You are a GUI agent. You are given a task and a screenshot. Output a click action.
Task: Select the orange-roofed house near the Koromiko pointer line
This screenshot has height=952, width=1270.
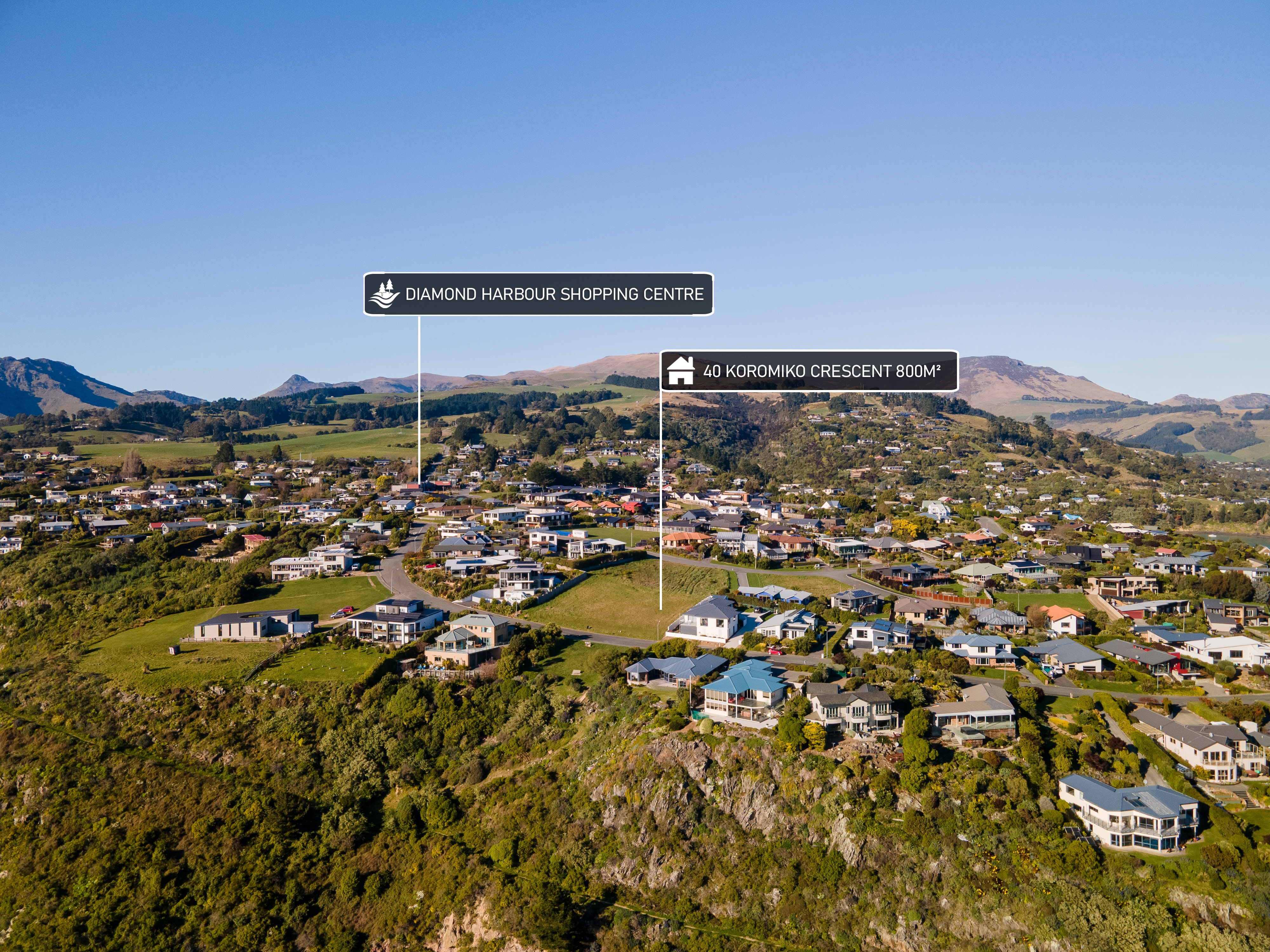(x=686, y=539)
